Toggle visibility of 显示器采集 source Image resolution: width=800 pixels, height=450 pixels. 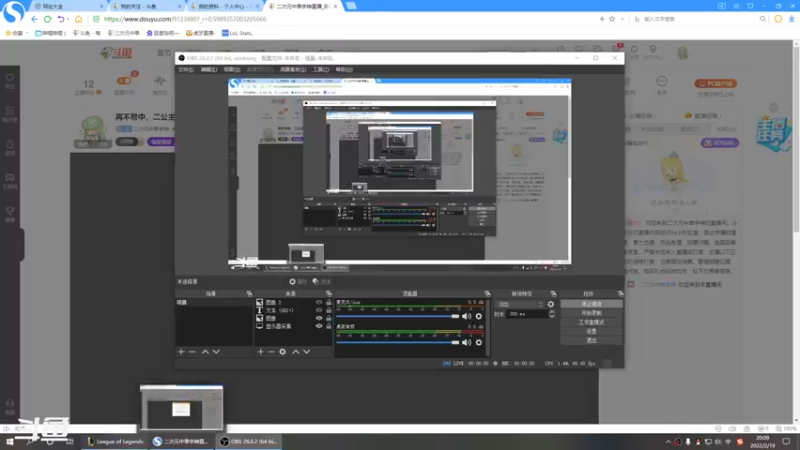(319, 326)
